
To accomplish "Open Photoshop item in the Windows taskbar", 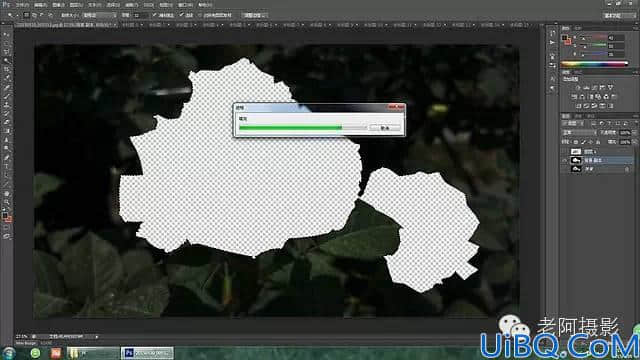I will pos(147,353).
